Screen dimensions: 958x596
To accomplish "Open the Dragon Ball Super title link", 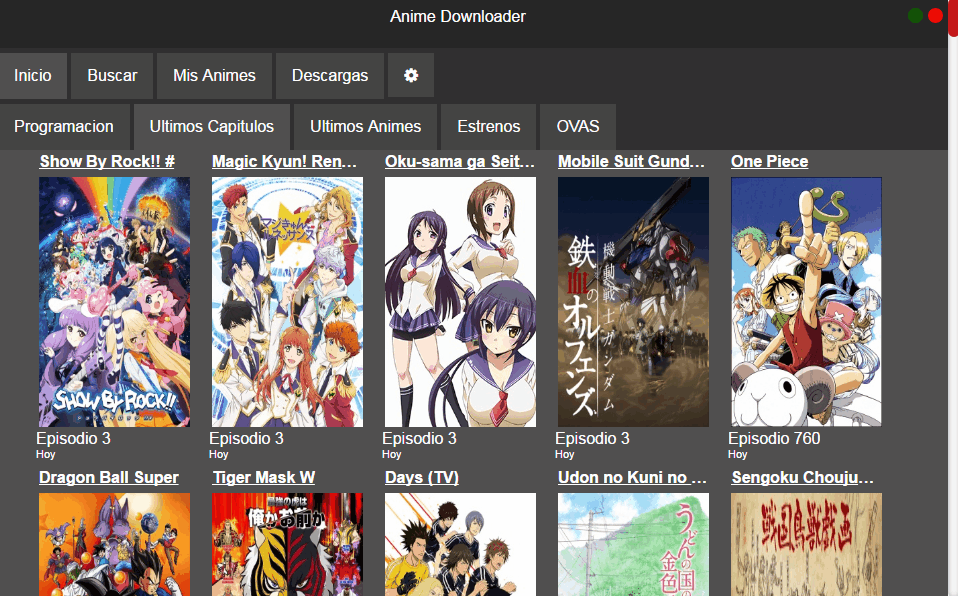I will click(109, 477).
